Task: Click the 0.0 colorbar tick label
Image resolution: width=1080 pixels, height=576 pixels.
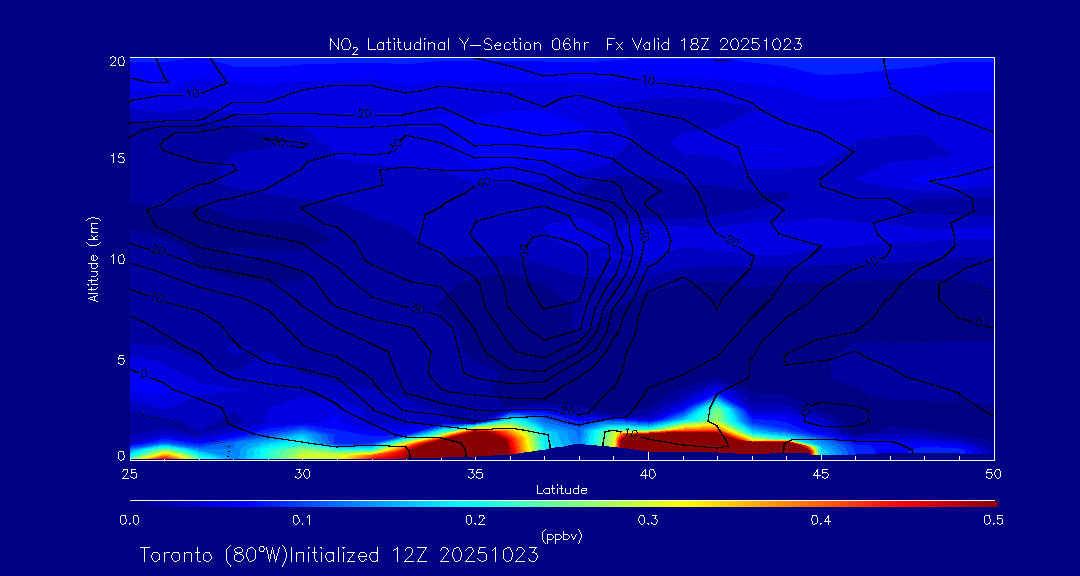Action: (129, 520)
